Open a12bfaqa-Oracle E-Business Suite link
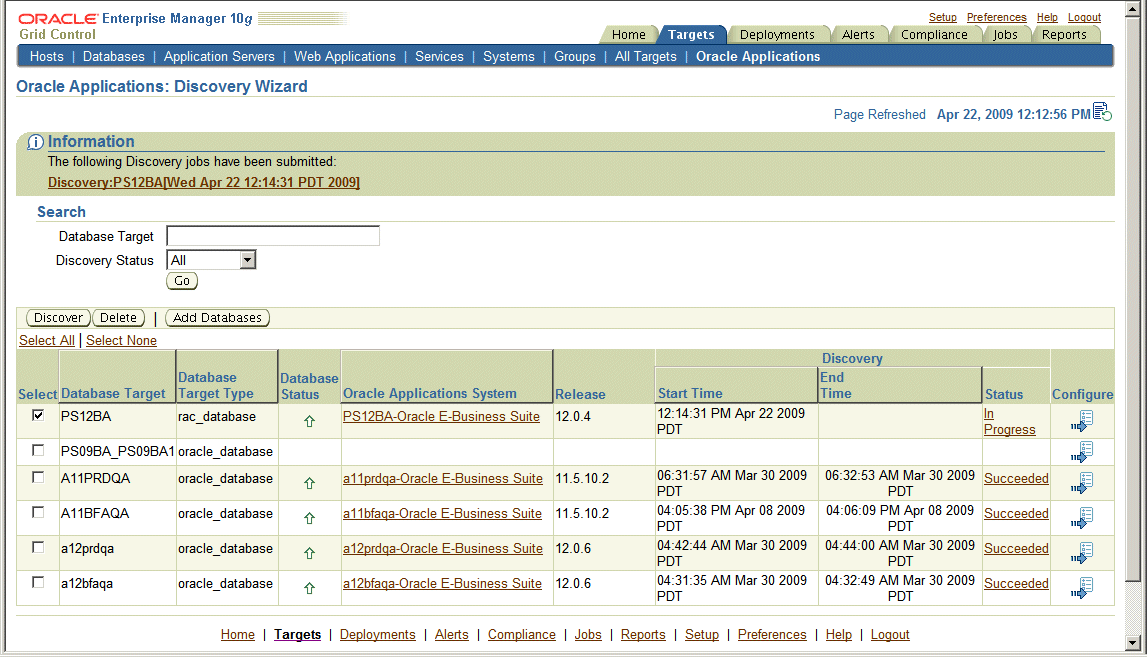Screen dimensions: 1147x657 point(442,584)
